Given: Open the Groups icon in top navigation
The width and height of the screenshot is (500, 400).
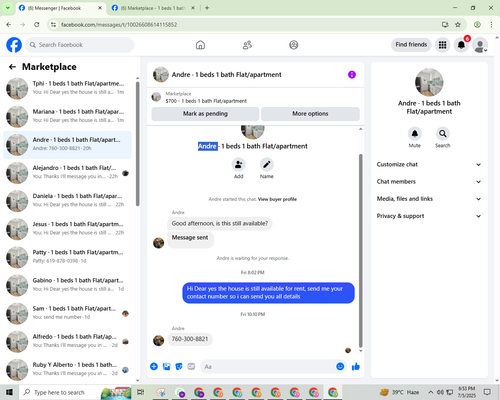Looking at the screenshot, I should pyautogui.click(x=294, y=45).
